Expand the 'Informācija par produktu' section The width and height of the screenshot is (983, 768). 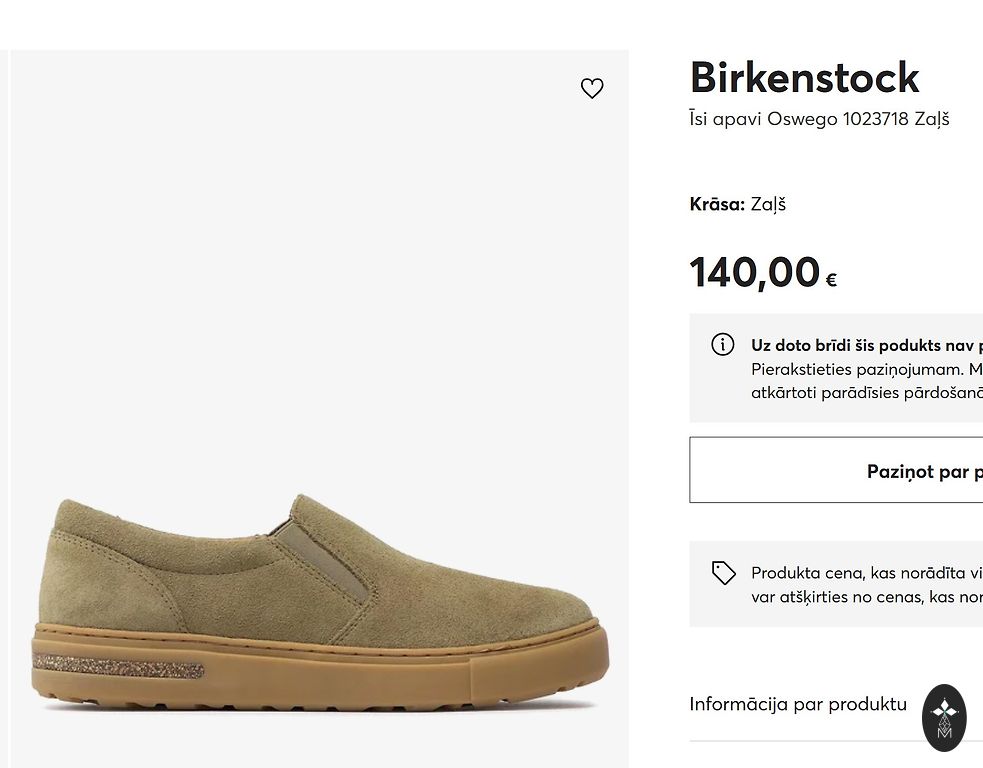[798, 704]
